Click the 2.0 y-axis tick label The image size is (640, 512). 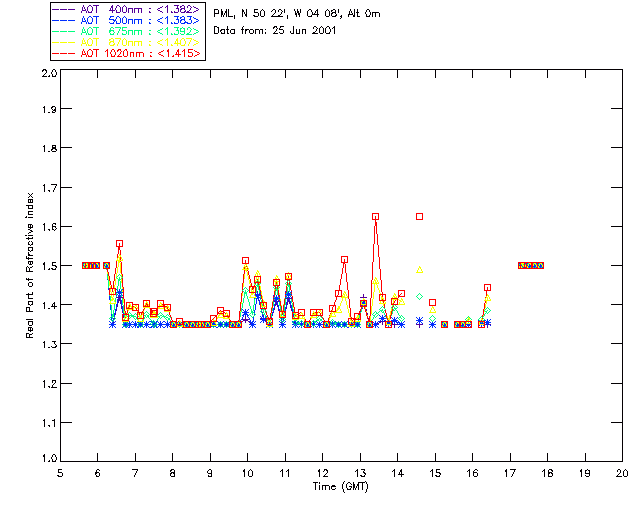(x=49, y=73)
